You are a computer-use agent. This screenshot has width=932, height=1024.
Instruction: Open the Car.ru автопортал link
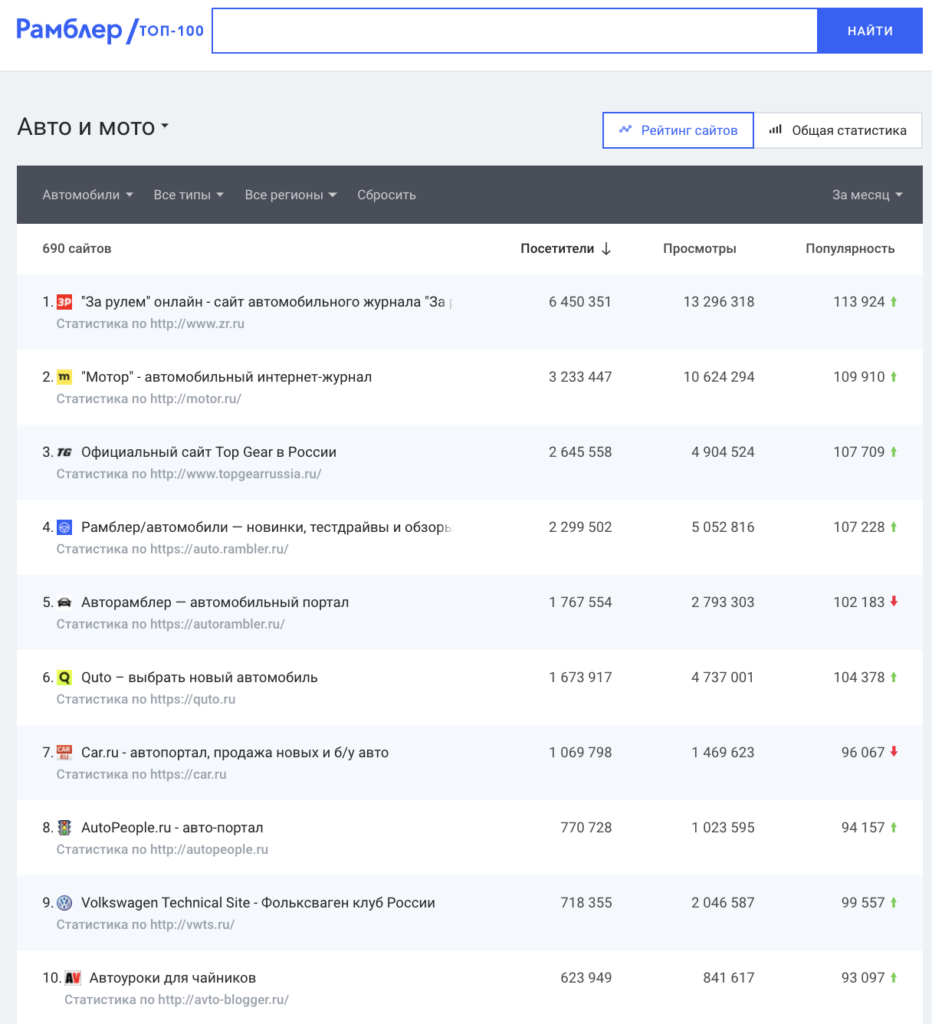pos(234,752)
